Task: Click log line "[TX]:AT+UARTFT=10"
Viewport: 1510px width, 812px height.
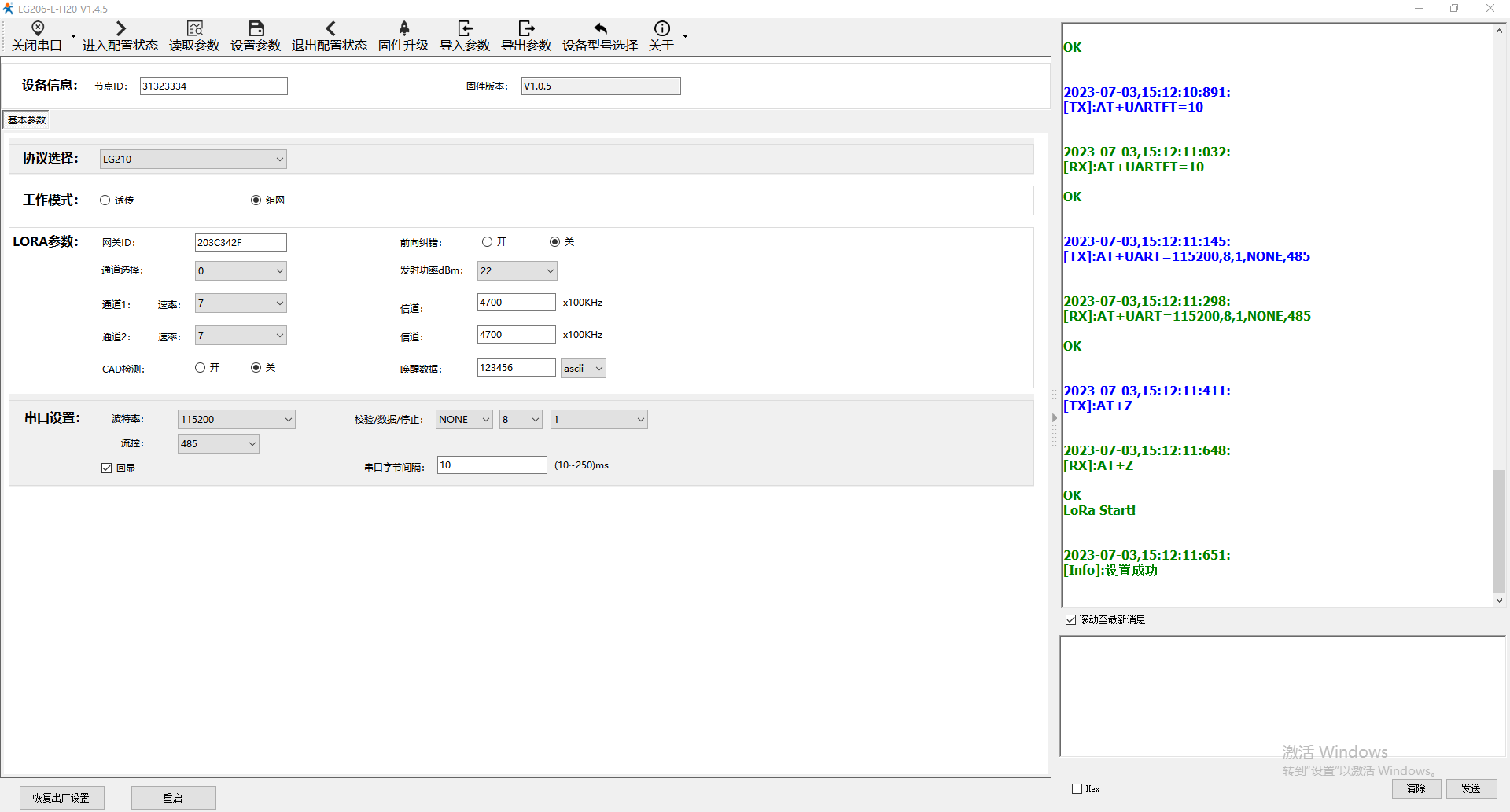Action: point(1133,108)
